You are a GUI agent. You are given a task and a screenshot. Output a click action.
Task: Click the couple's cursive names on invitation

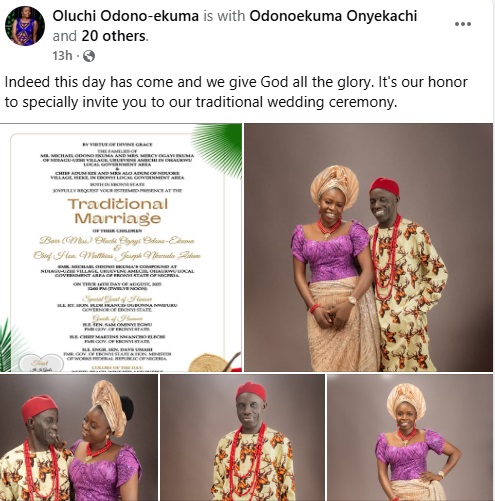(117, 248)
